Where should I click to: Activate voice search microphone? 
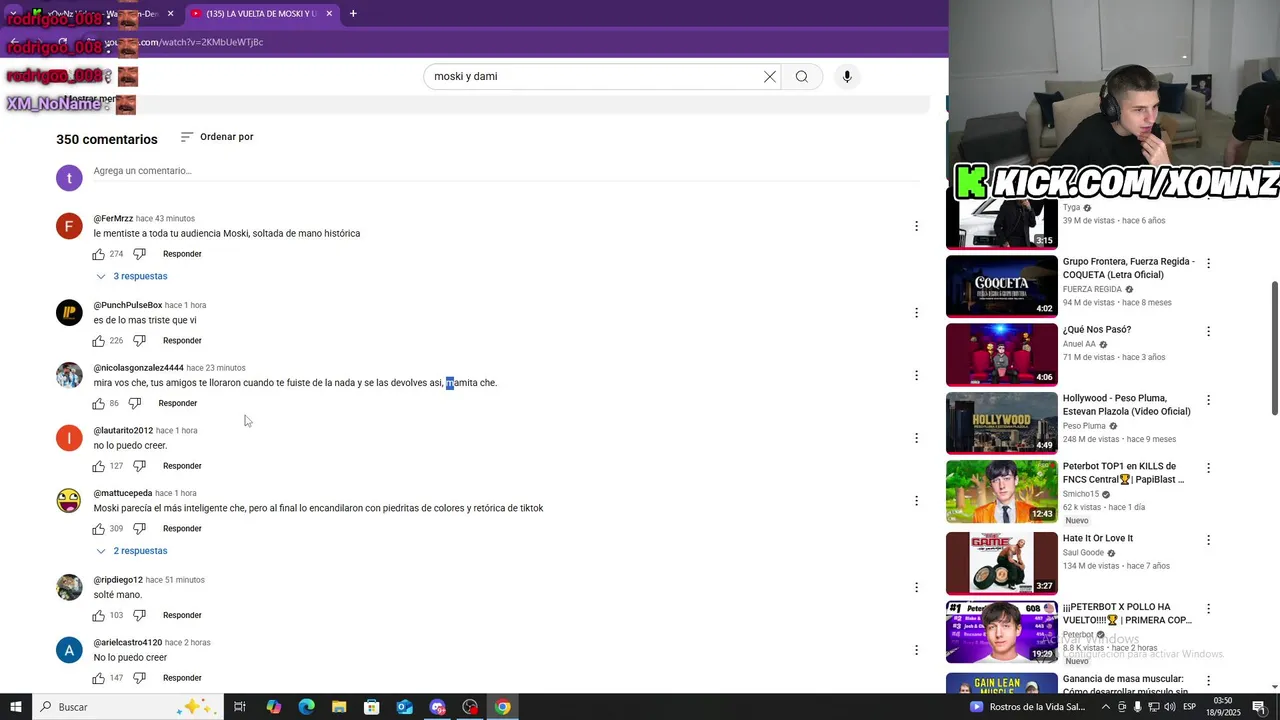tap(847, 77)
